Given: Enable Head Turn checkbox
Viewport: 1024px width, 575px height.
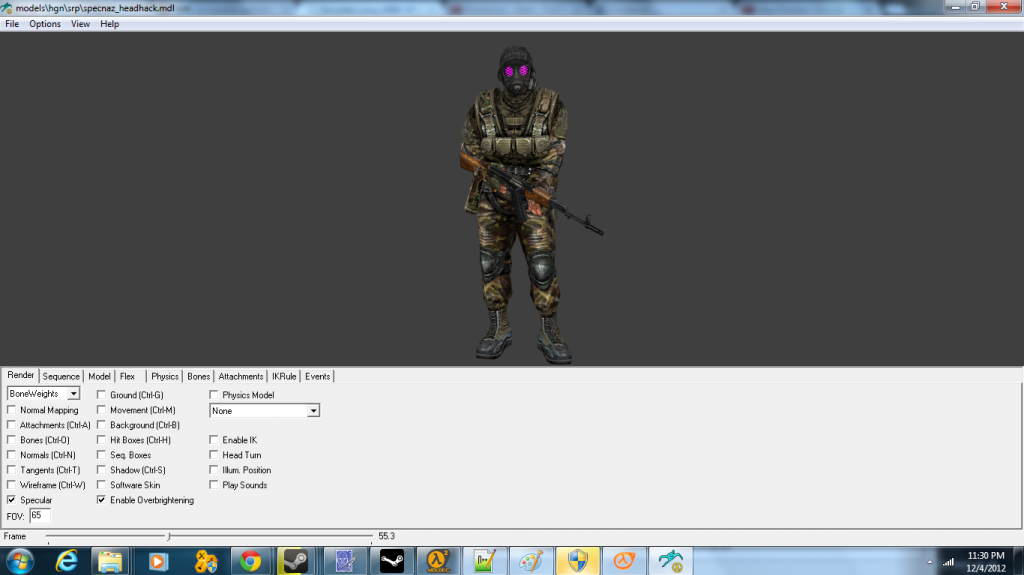Looking at the screenshot, I should 214,455.
